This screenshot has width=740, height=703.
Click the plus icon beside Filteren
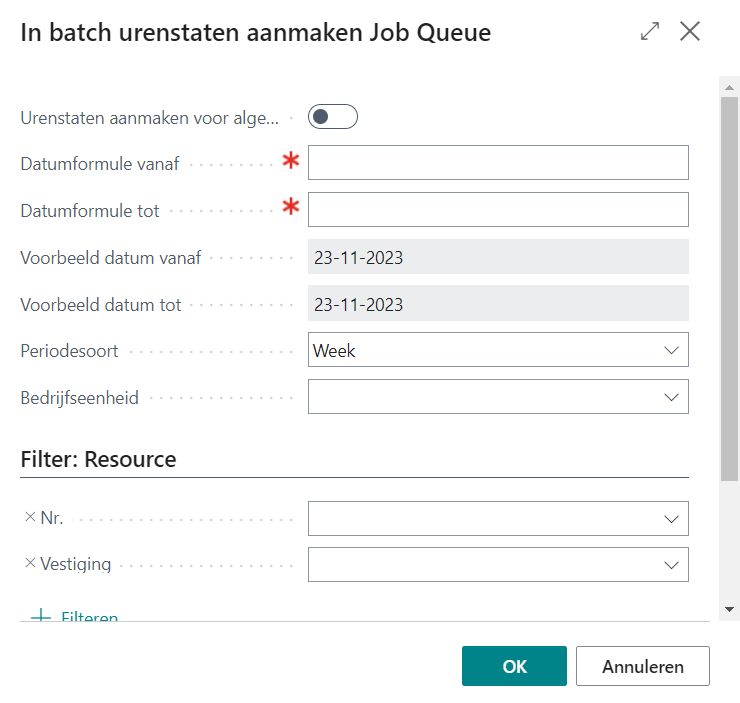click(41, 617)
